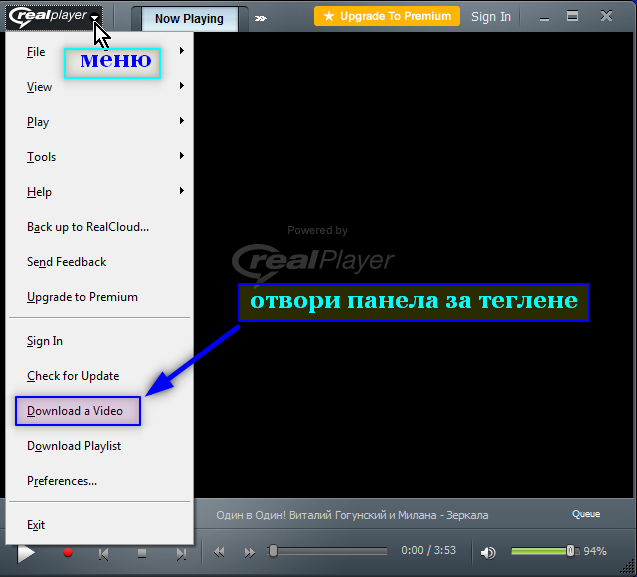
Task: Open Preferences from the menu
Action: pyautogui.click(x=62, y=481)
